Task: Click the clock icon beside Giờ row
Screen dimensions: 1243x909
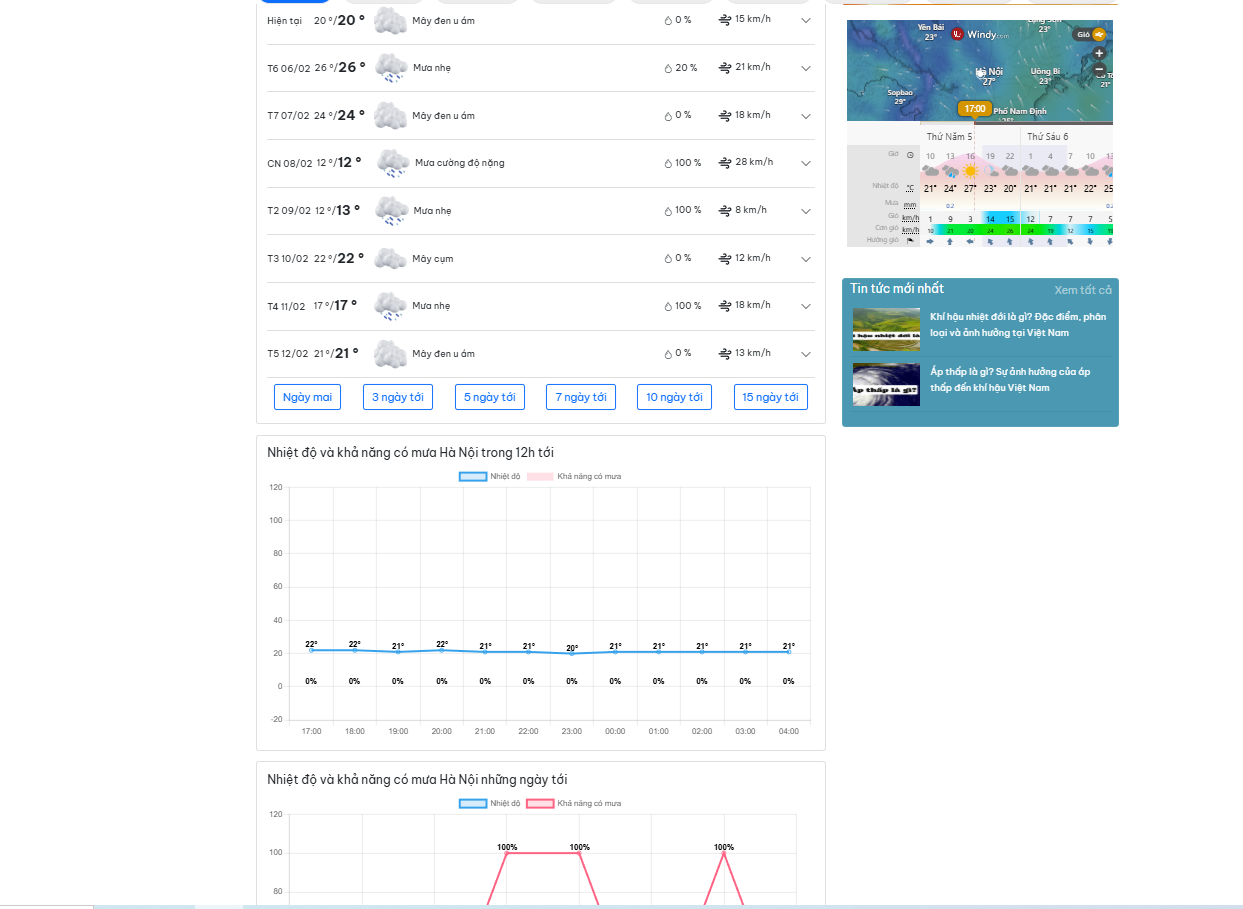Action: [910, 155]
